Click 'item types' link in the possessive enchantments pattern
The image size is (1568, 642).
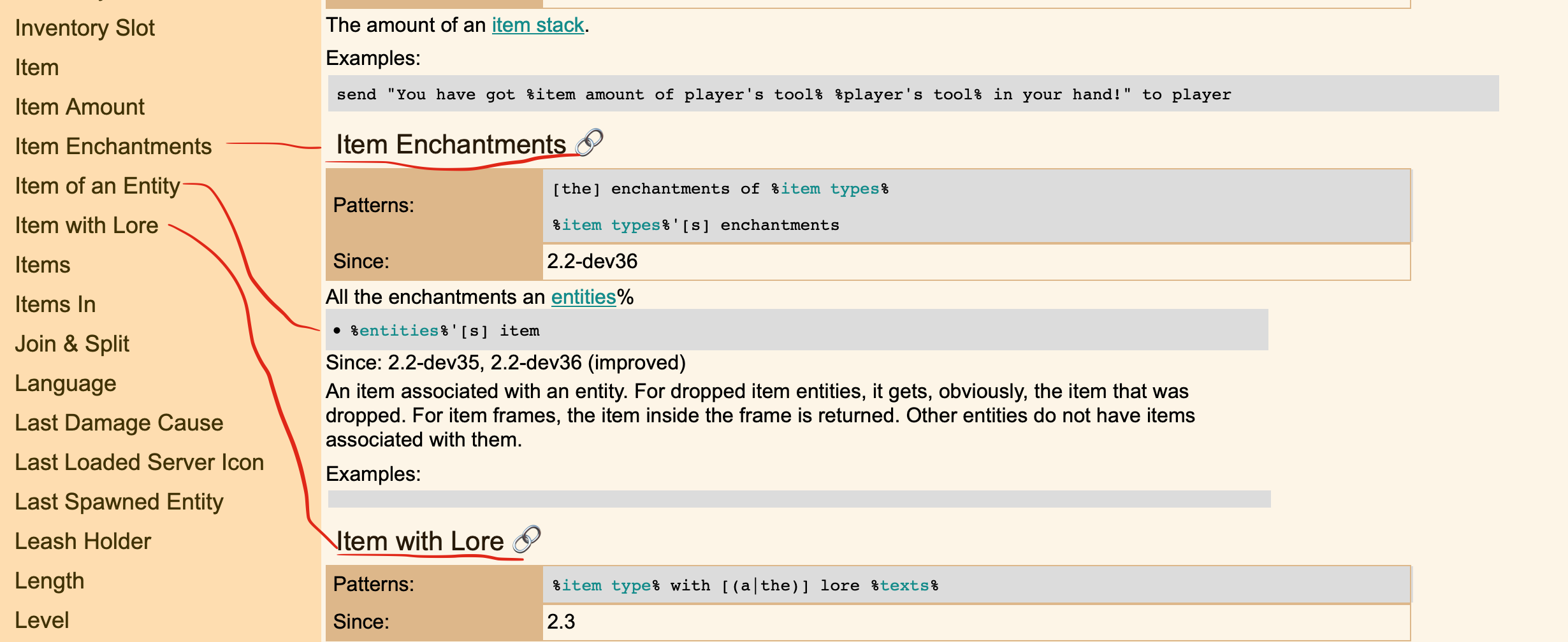click(x=611, y=225)
